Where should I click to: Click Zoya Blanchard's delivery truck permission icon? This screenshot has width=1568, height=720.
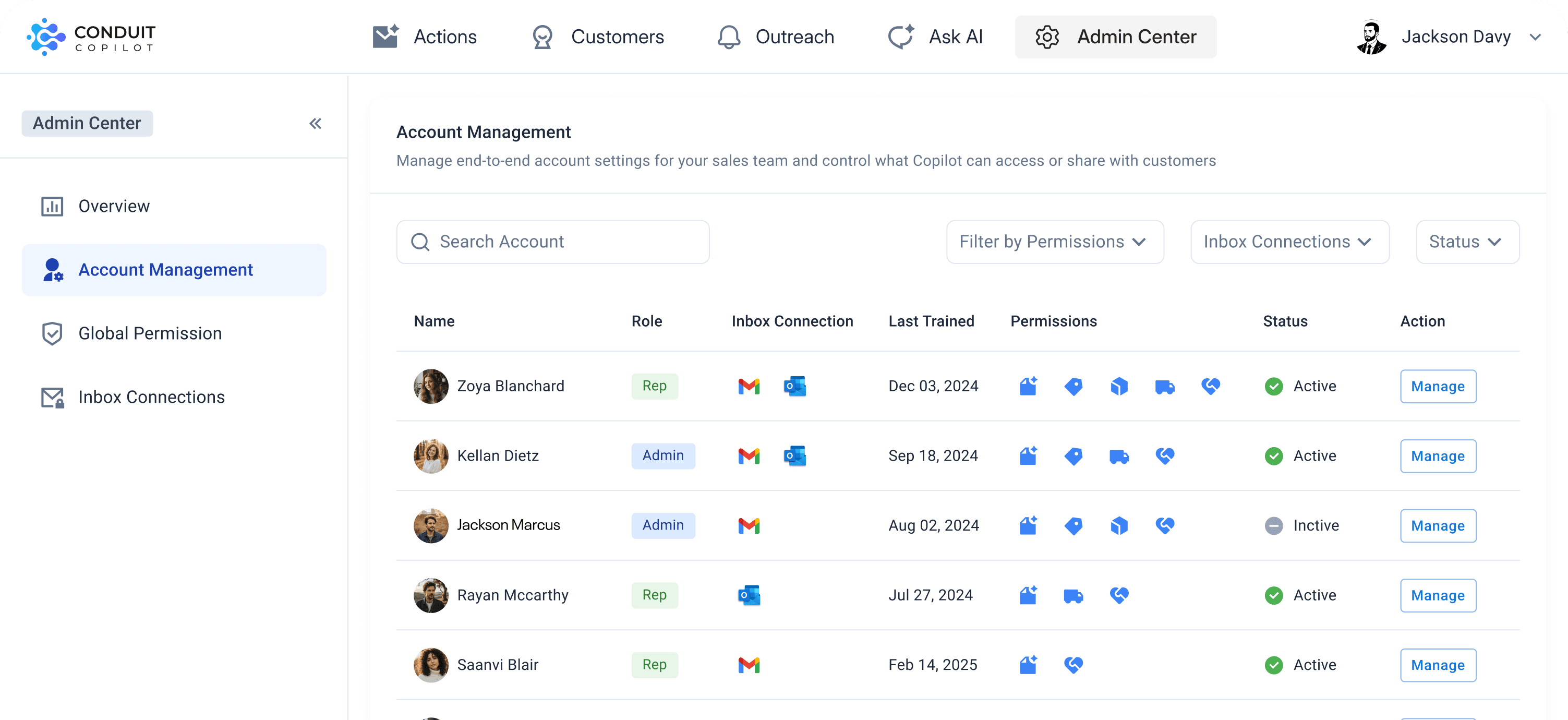coord(1164,386)
